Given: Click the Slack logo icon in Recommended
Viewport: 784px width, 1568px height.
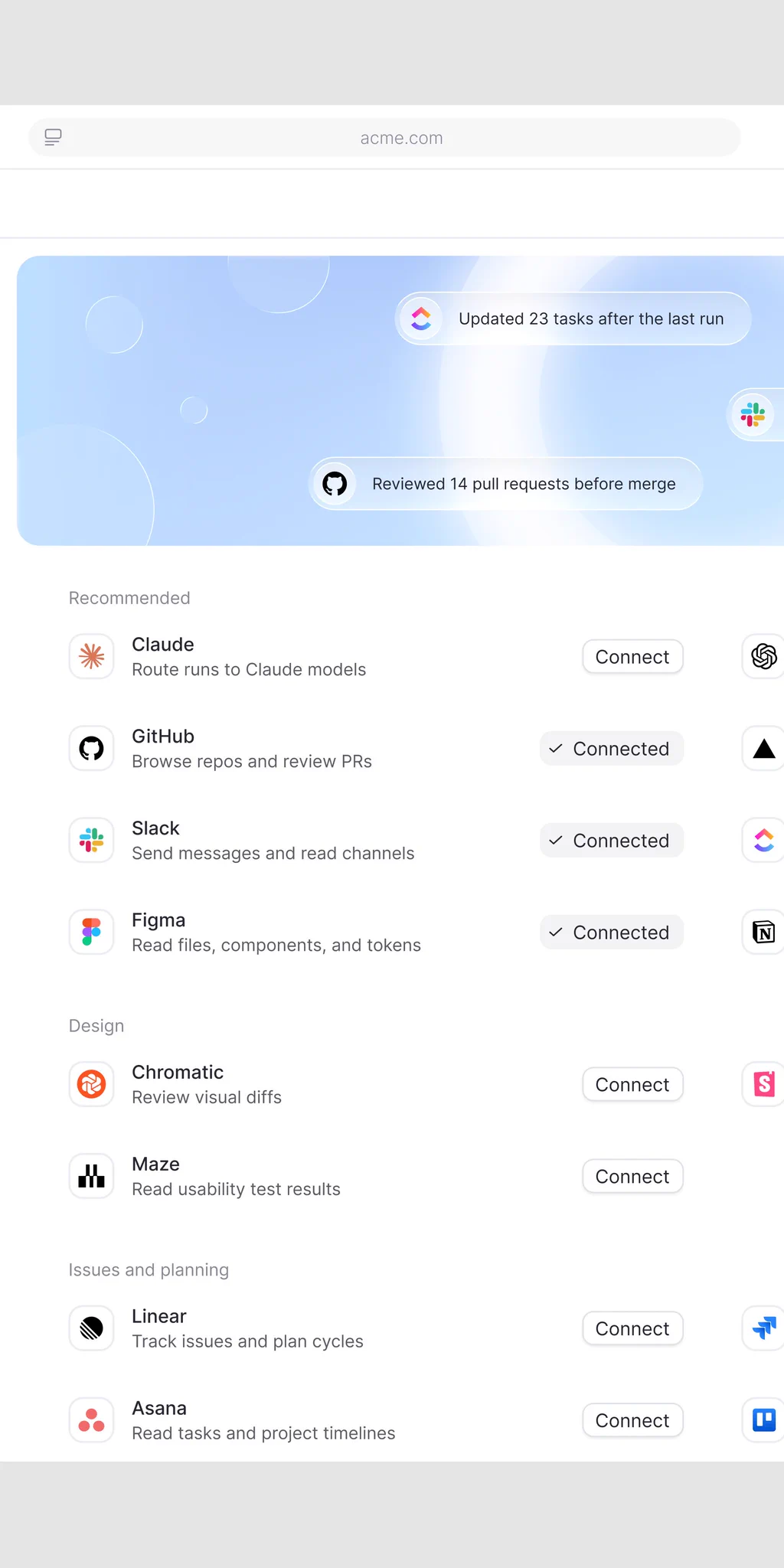Looking at the screenshot, I should pos(92,840).
